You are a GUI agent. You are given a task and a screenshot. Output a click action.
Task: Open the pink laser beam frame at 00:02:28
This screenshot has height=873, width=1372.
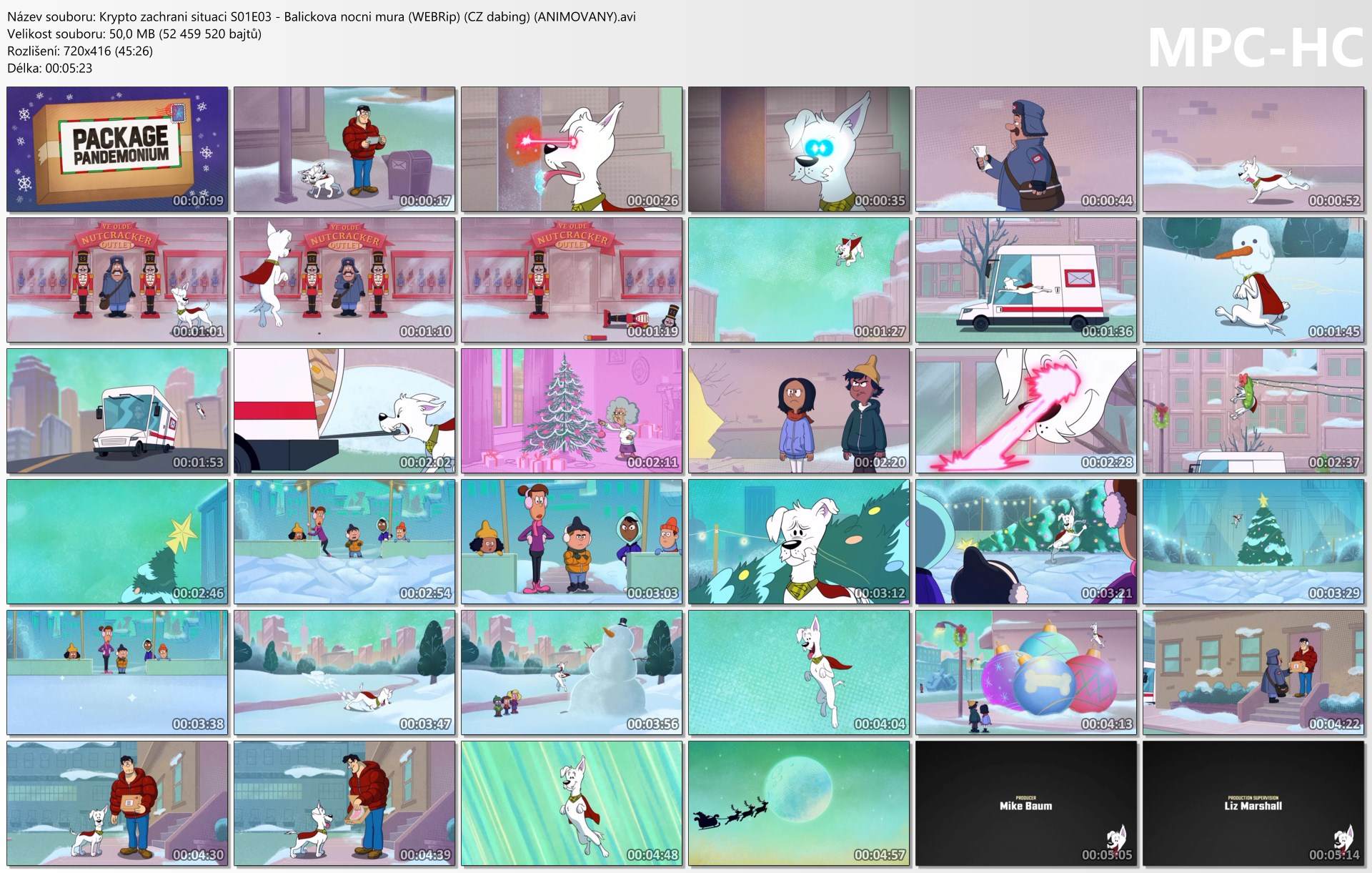coord(1026,411)
